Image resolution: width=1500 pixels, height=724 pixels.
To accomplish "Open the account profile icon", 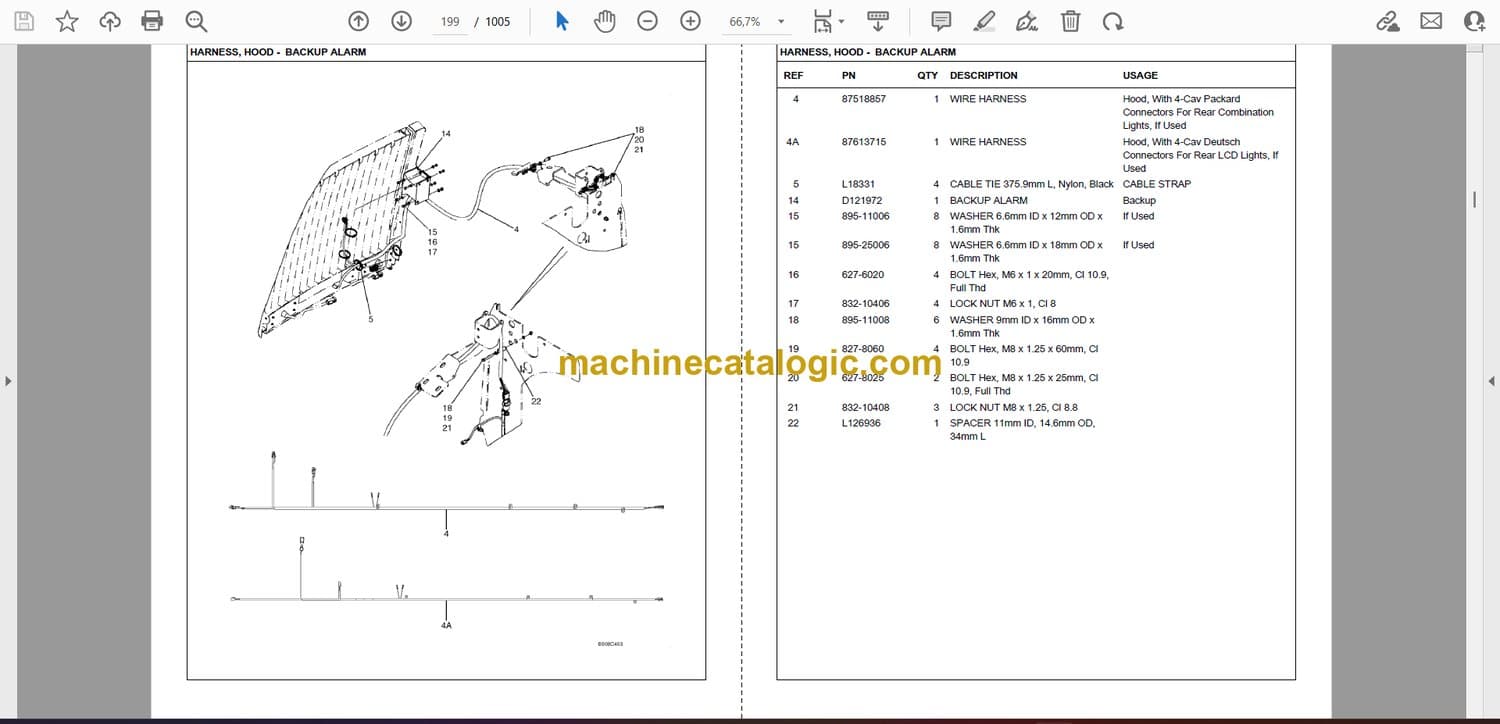I will (x=1475, y=21).
